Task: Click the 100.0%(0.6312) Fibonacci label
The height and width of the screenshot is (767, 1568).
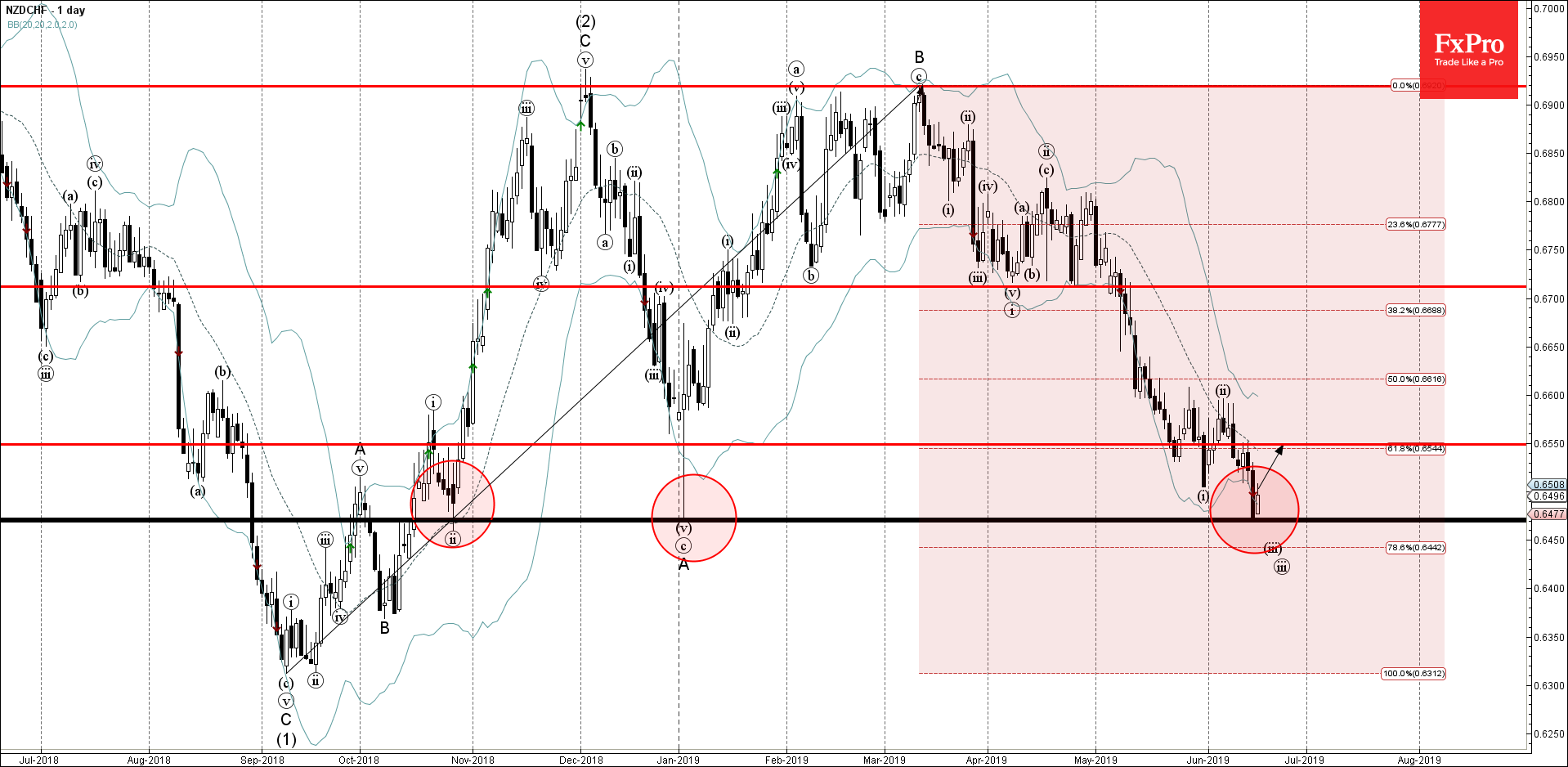Action: tap(1413, 674)
